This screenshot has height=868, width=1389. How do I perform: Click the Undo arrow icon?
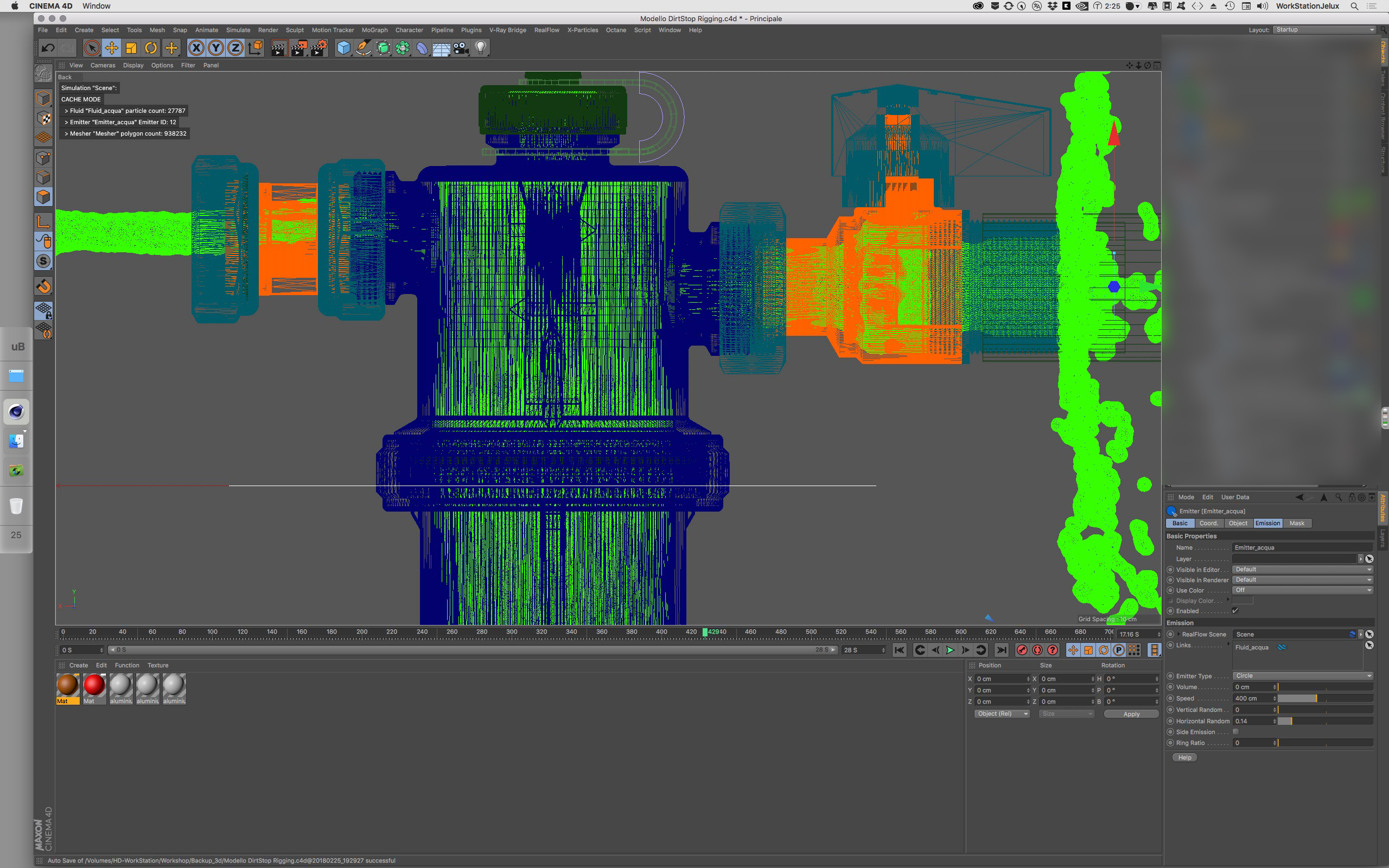click(48, 48)
